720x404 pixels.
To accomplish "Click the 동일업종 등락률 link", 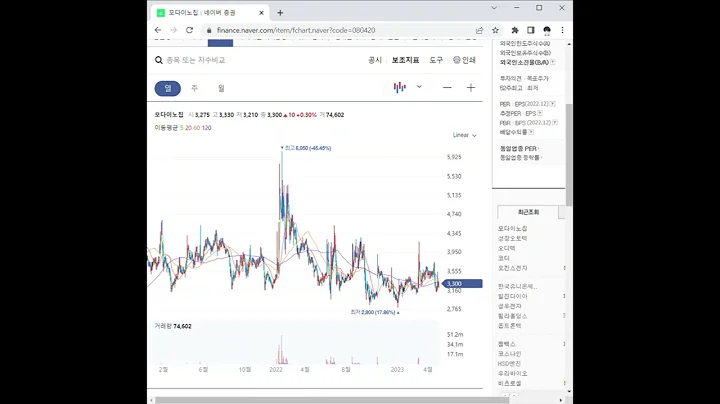I will click(521, 158).
